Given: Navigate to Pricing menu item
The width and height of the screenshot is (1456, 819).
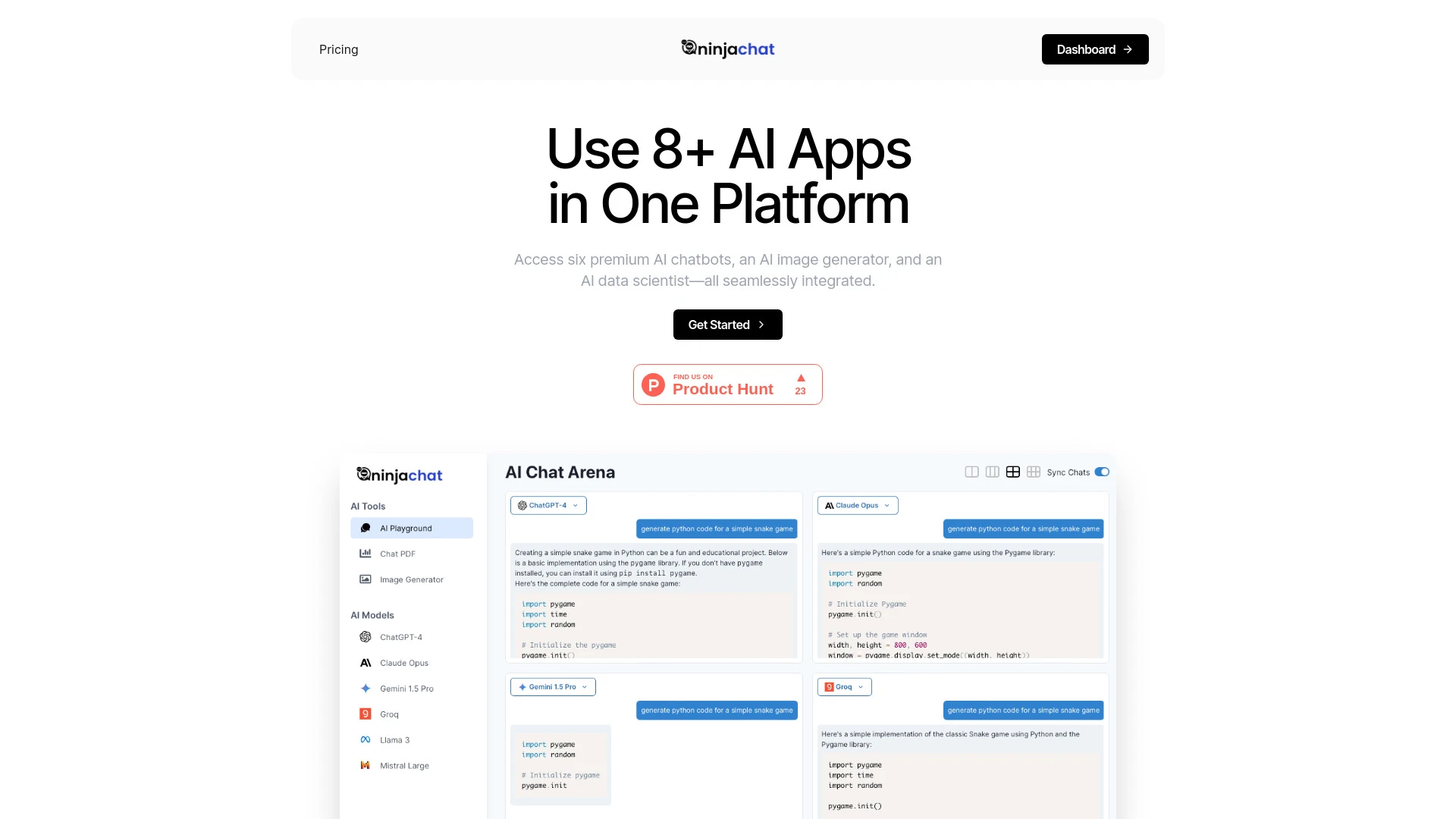Looking at the screenshot, I should point(338,49).
